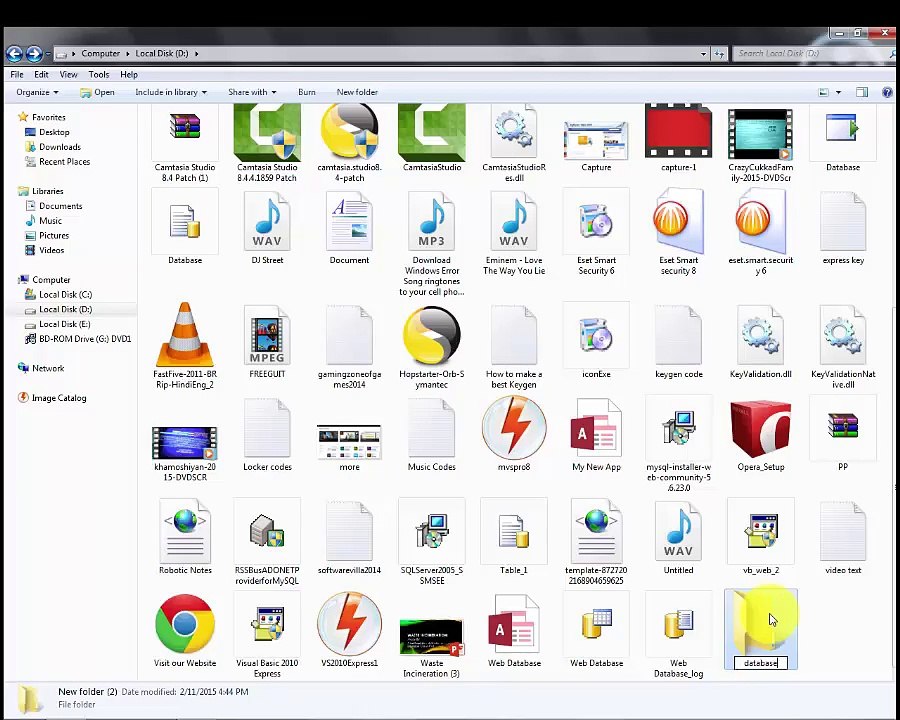This screenshot has height=720, width=900.
Task: Toggle the preview pane button
Action: pyautogui.click(x=862, y=92)
